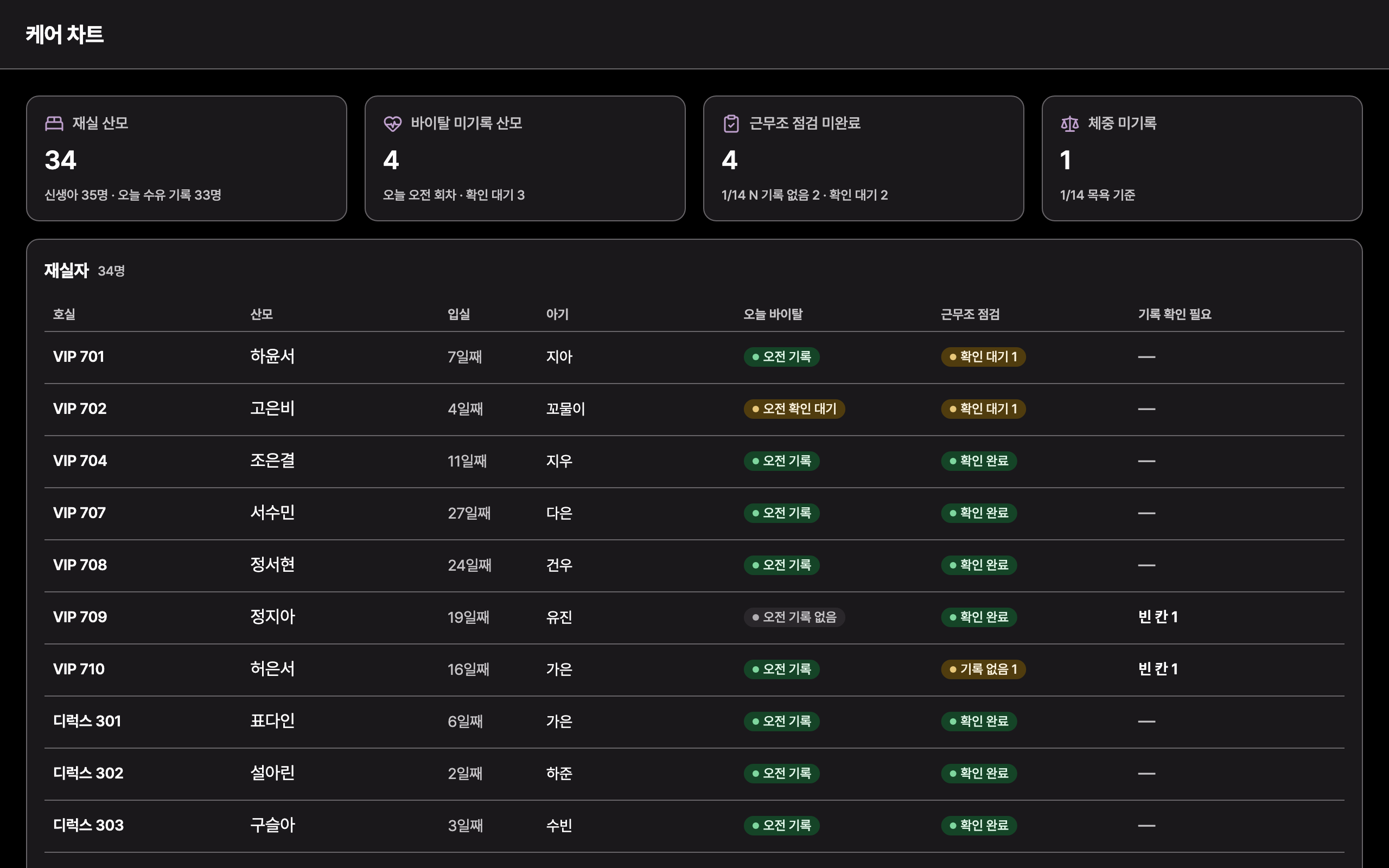Image resolution: width=1389 pixels, height=868 pixels.
Task: Open the 재실 산모 summary card showing 34
Action: point(187,158)
